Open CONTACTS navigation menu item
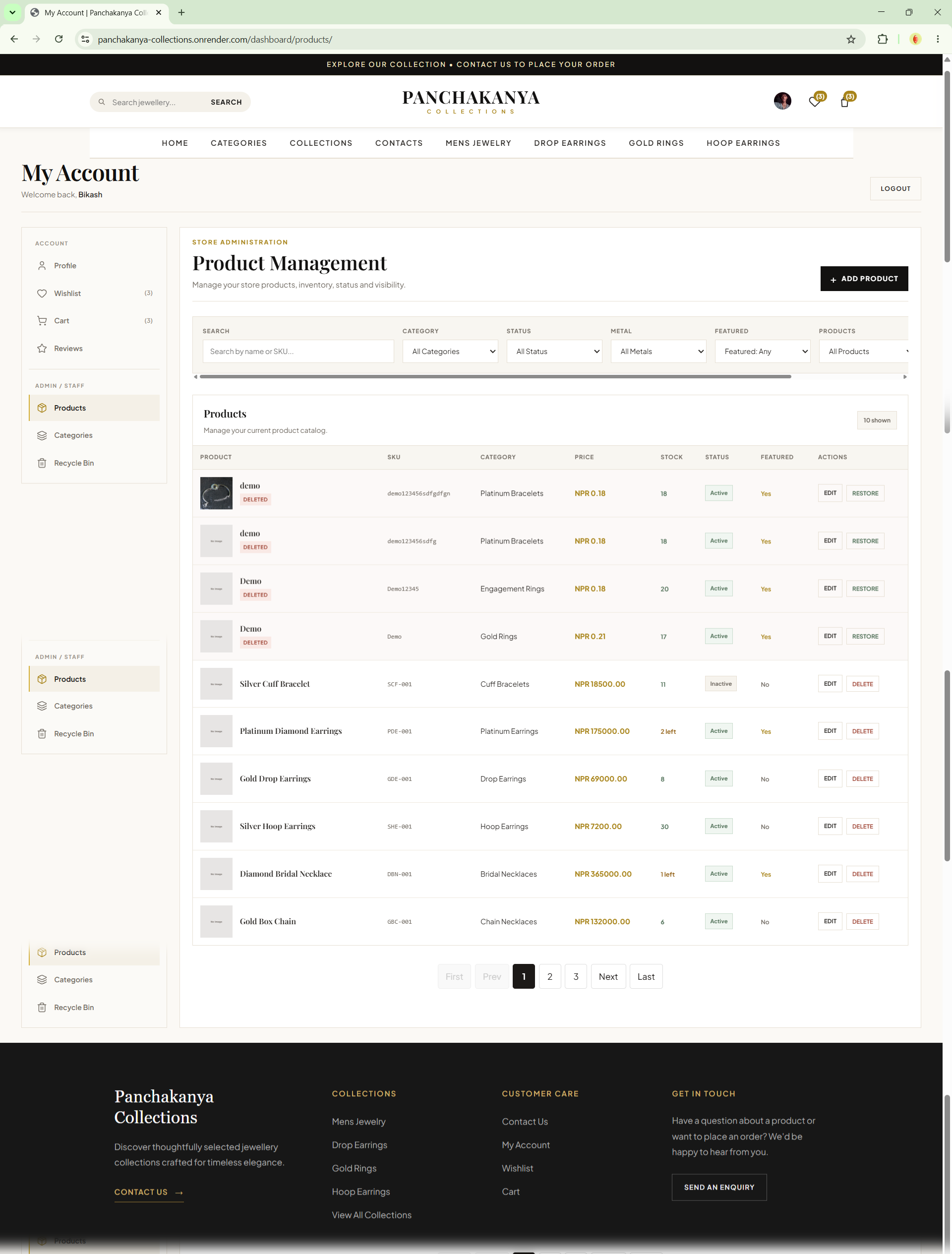 [399, 143]
